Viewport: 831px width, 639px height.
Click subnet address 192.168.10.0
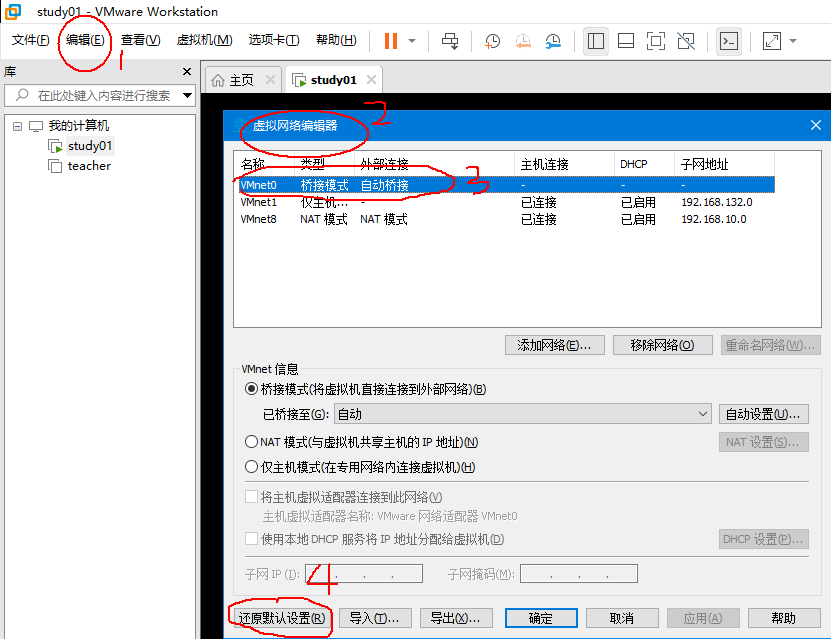tap(714, 219)
